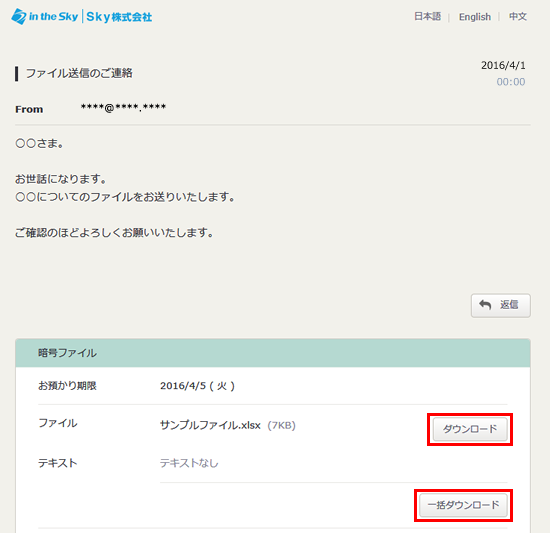Click the 00:00 timestamp
This screenshot has width=550, height=533.
pyautogui.click(x=511, y=82)
